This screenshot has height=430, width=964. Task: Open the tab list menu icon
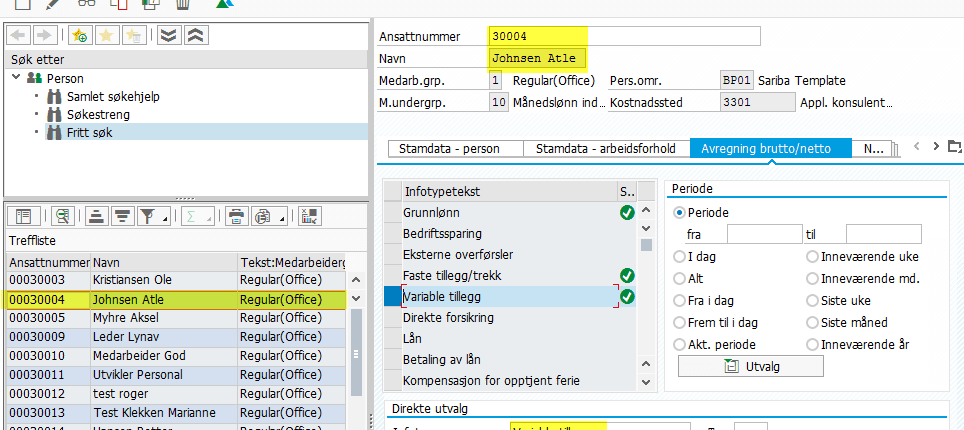955,146
